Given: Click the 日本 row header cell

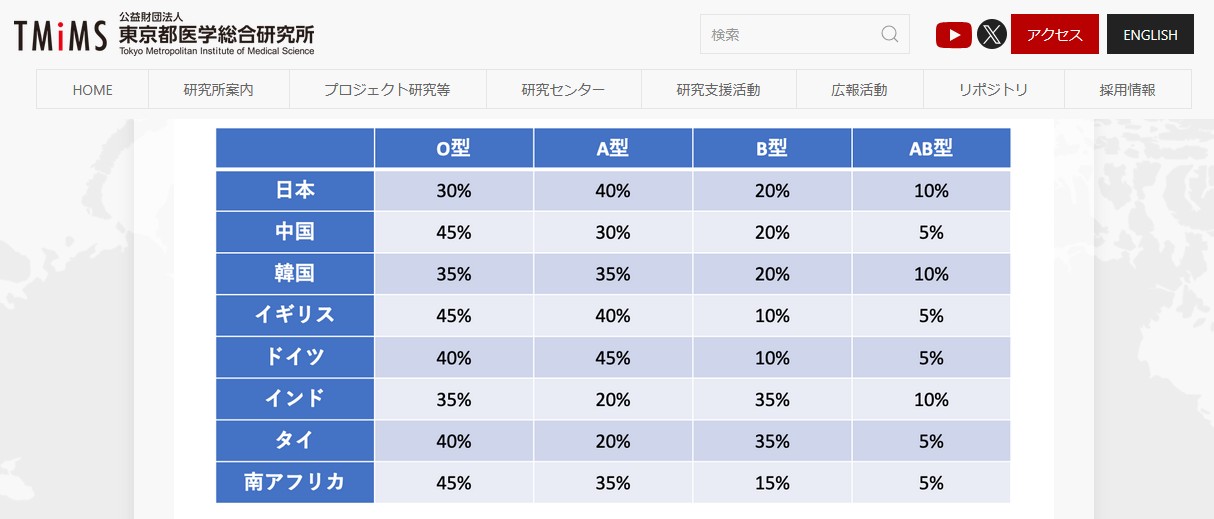Looking at the screenshot, I should 295,190.
